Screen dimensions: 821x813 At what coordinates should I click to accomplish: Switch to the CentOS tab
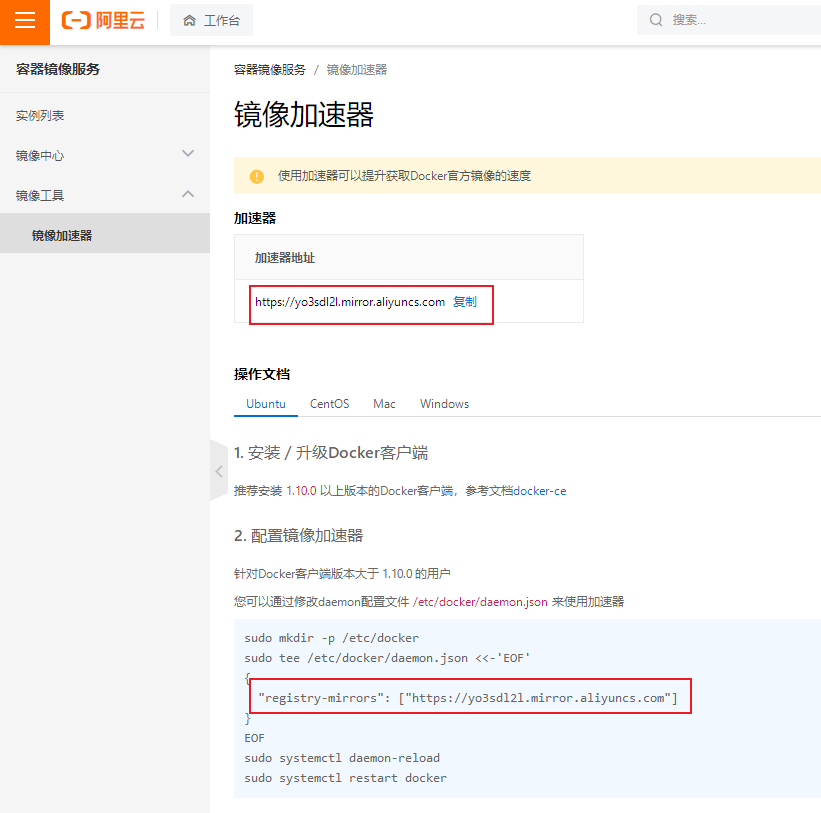pos(329,404)
